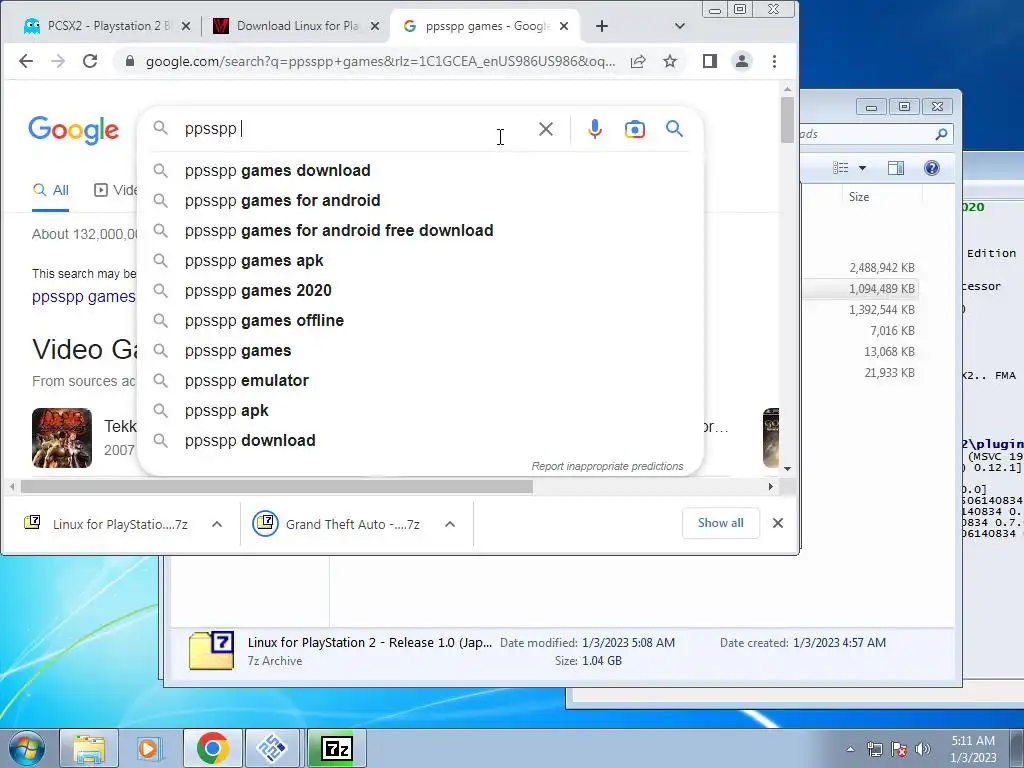Share this page from address bar
Screen dimensions: 1024x768
pyautogui.click(x=638, y=61)
